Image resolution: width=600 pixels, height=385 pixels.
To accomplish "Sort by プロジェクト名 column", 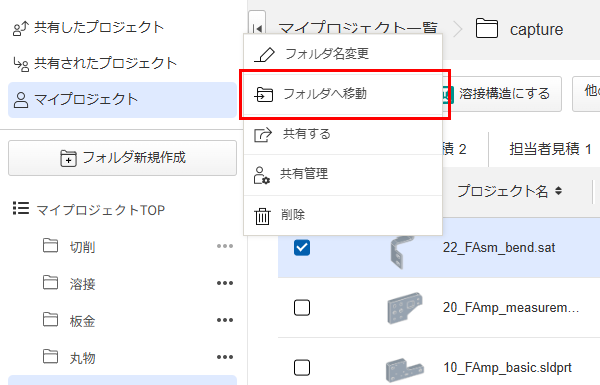I will (509, 191).
